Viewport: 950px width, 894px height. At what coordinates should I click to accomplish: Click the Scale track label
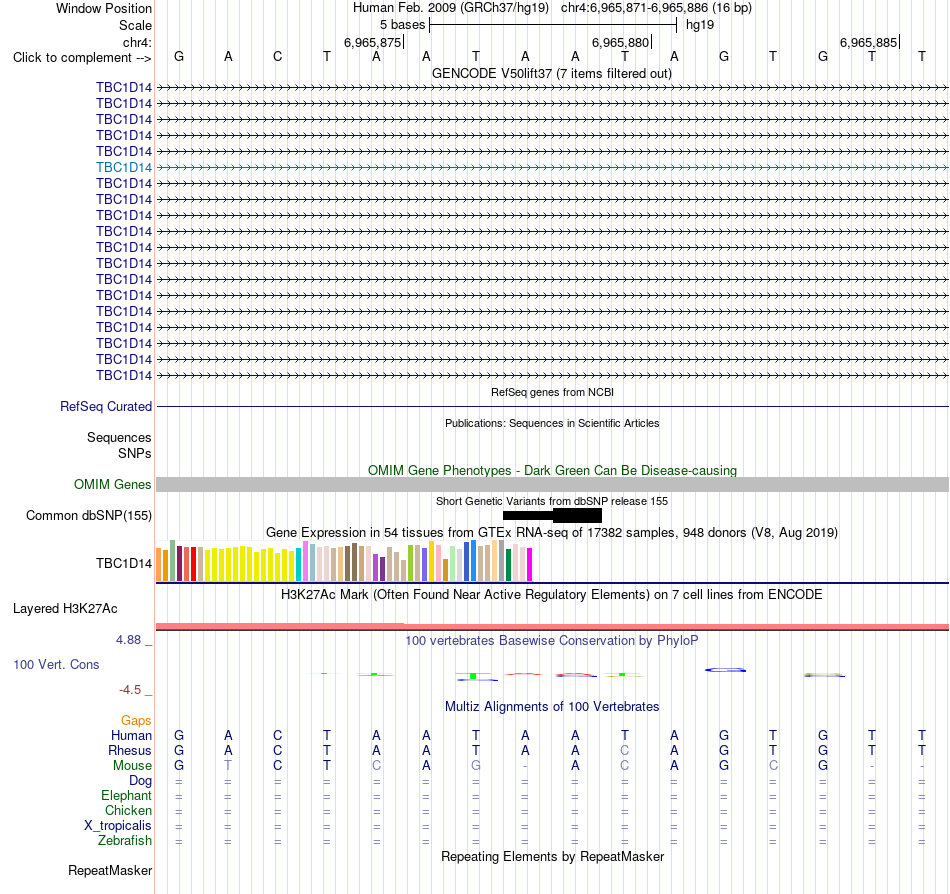[135, 25]
